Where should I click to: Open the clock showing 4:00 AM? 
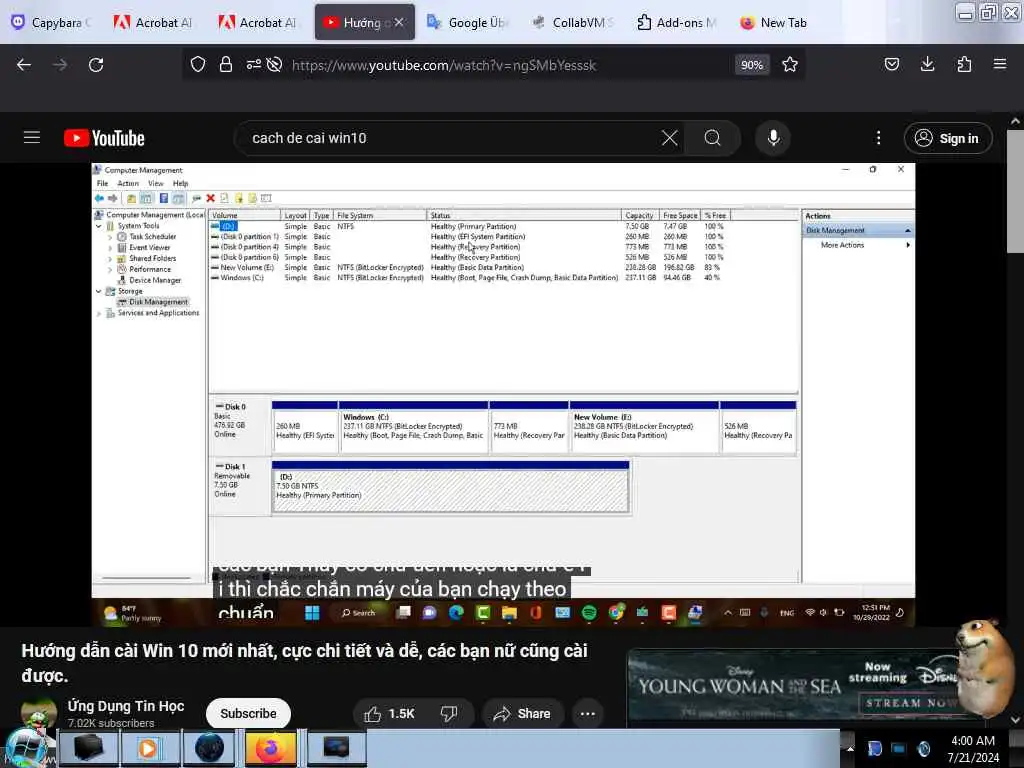pos(973,749)
